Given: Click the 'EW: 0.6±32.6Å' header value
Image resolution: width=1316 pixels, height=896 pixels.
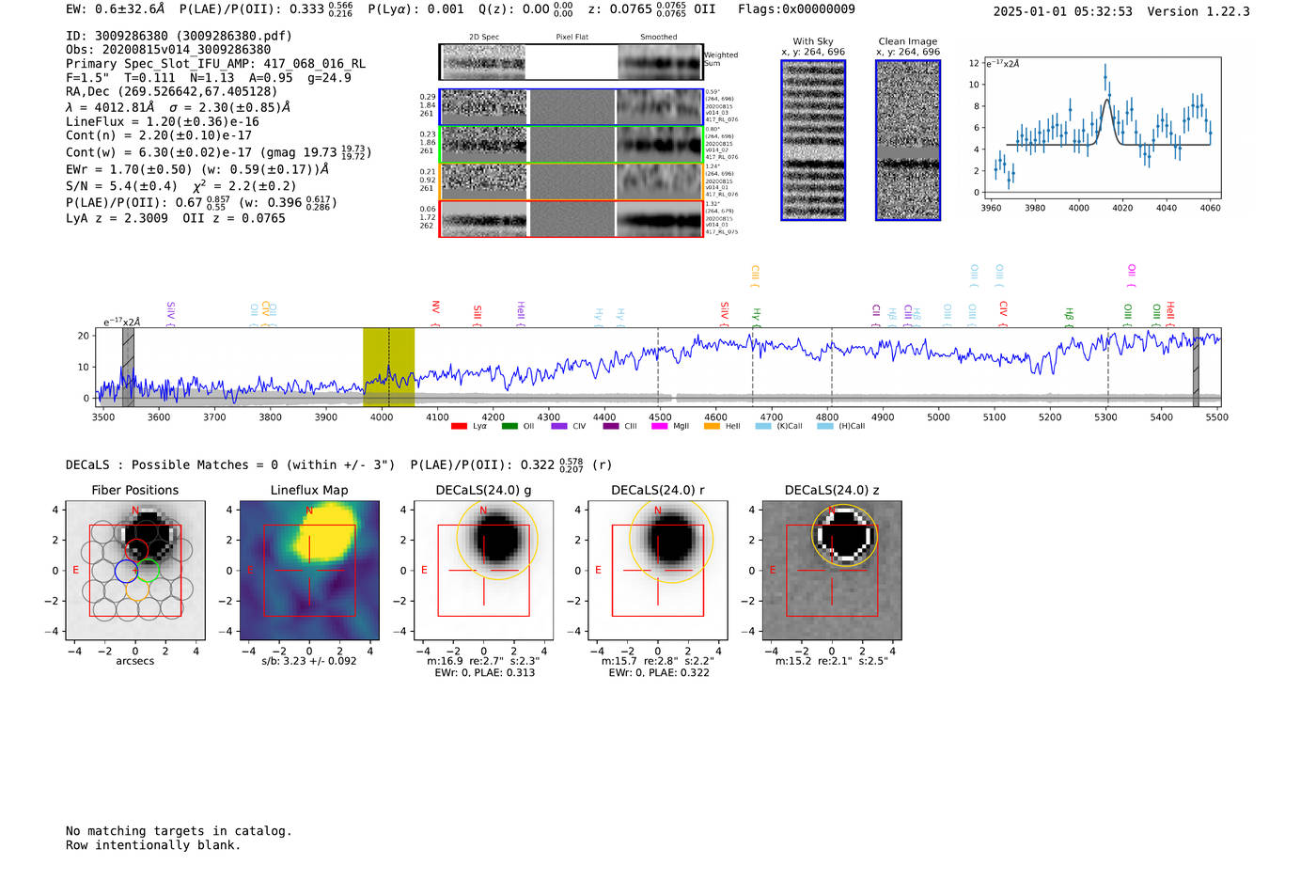Looking at the screenshot, I should pos(115,9).
